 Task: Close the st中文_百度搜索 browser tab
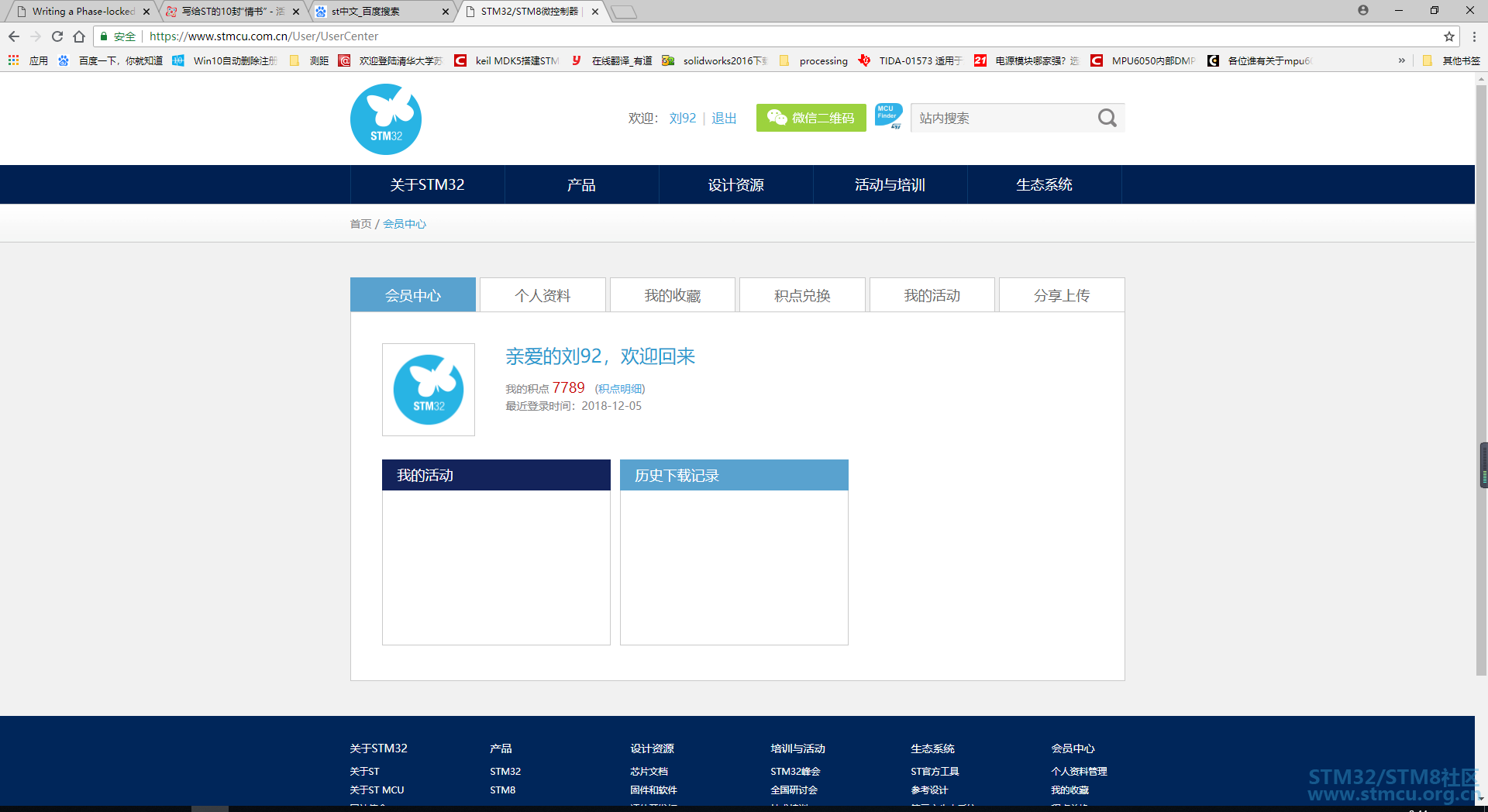(x=445, y=12)
